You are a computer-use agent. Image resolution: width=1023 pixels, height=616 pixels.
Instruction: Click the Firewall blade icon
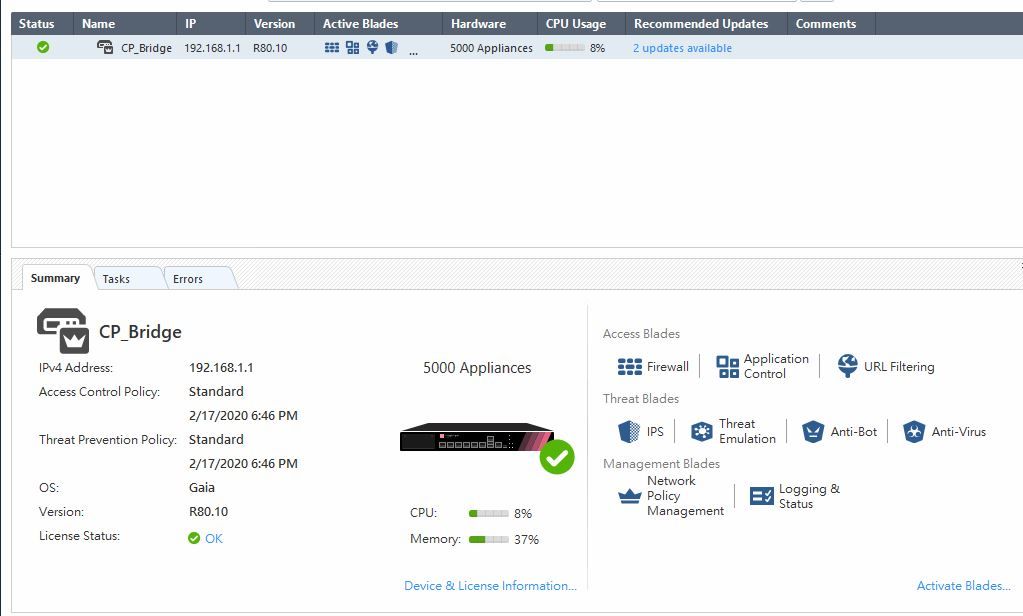pos(629,367)
